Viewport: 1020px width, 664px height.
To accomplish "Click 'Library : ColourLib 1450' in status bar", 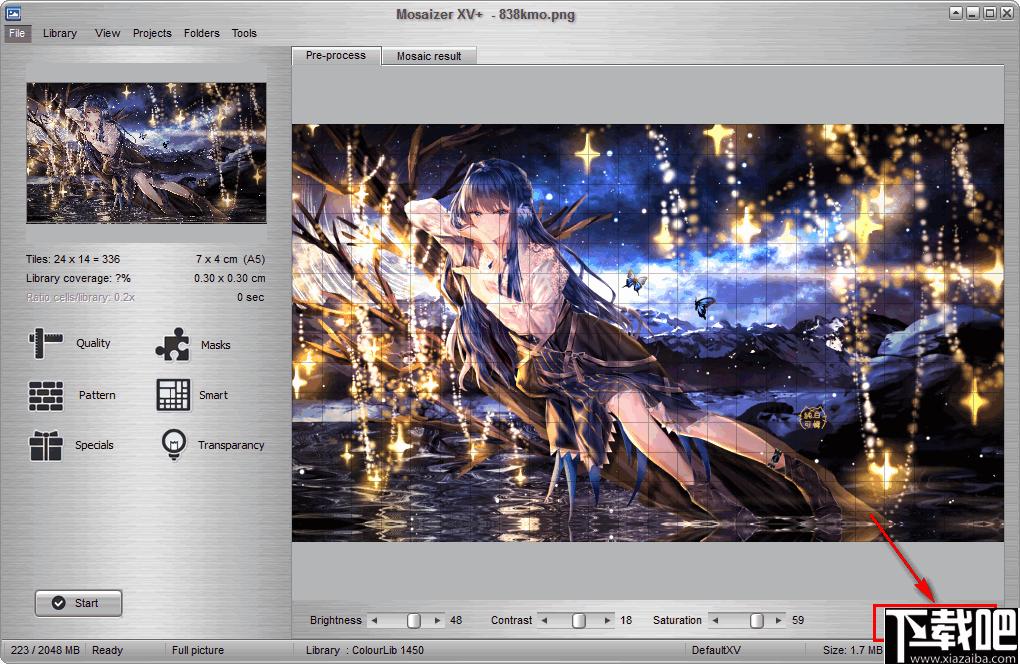I will point(365,650).
